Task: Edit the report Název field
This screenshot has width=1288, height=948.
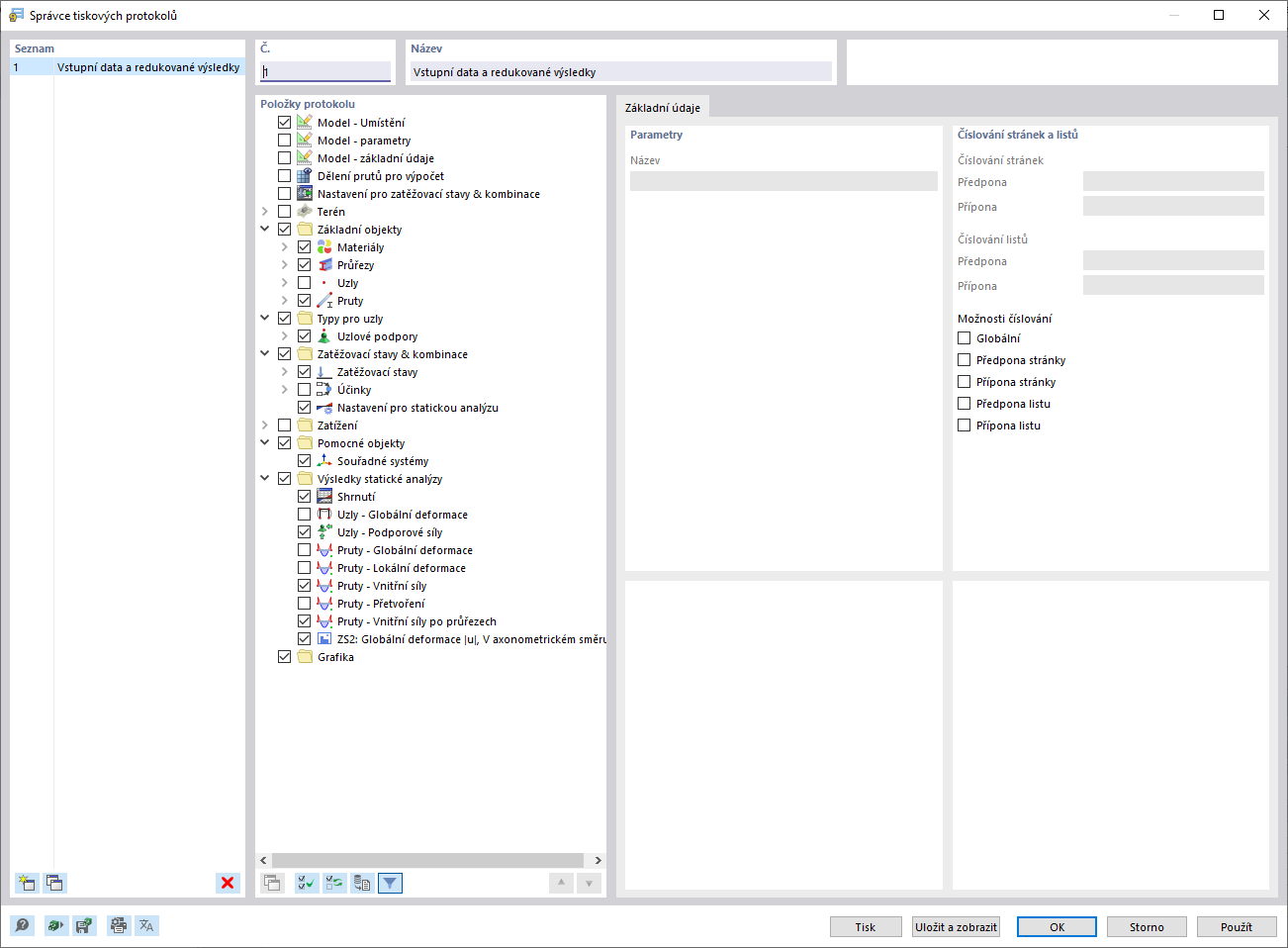Action: coord(620,71)
